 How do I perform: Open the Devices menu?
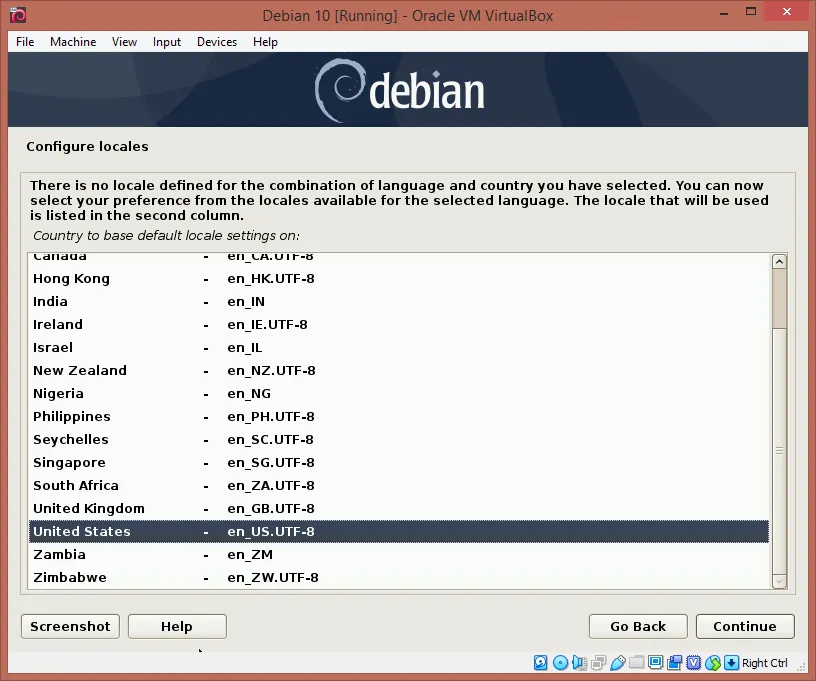tap(217, 42)
